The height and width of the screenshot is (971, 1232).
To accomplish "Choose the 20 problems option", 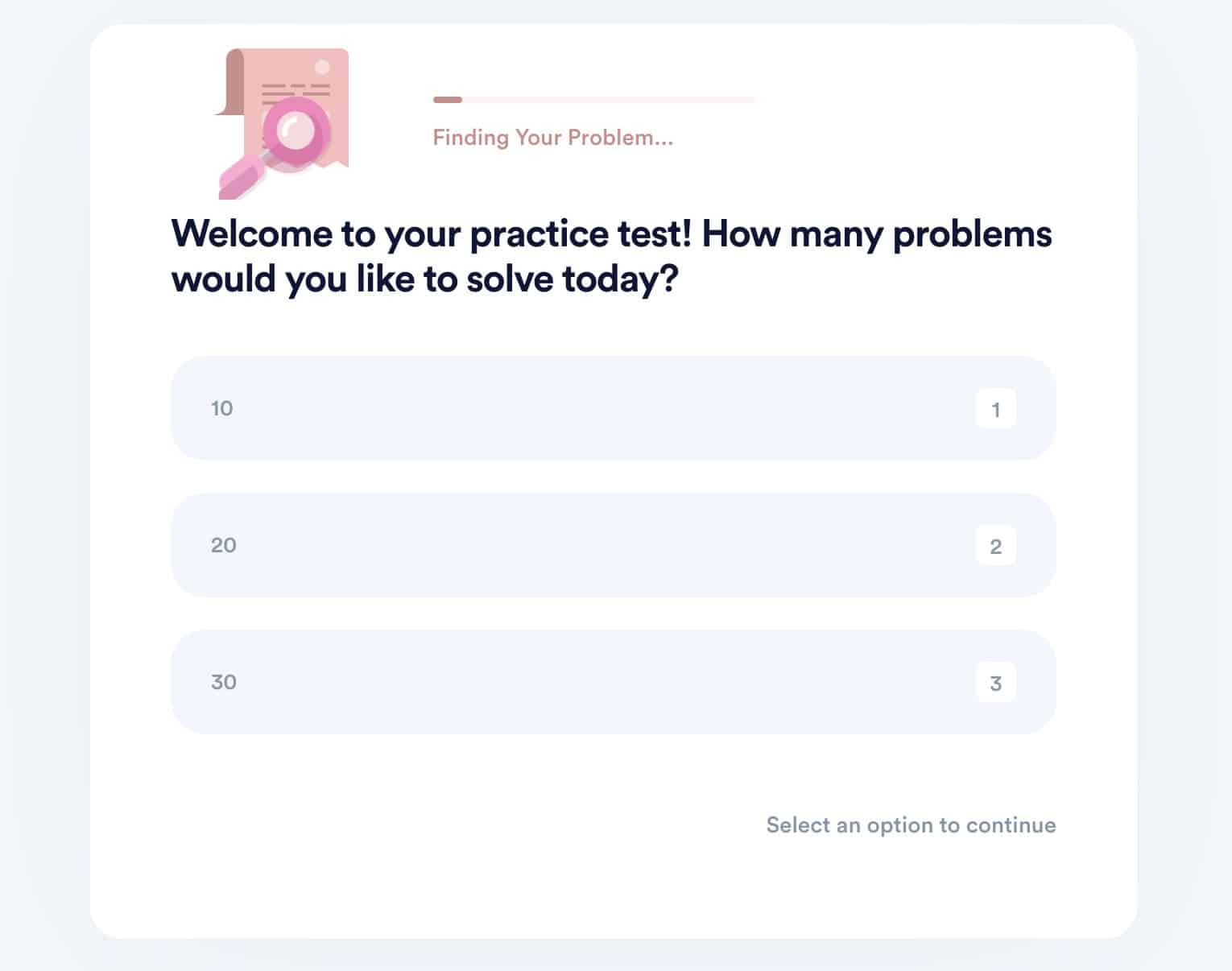I will [x=613, y=545].
